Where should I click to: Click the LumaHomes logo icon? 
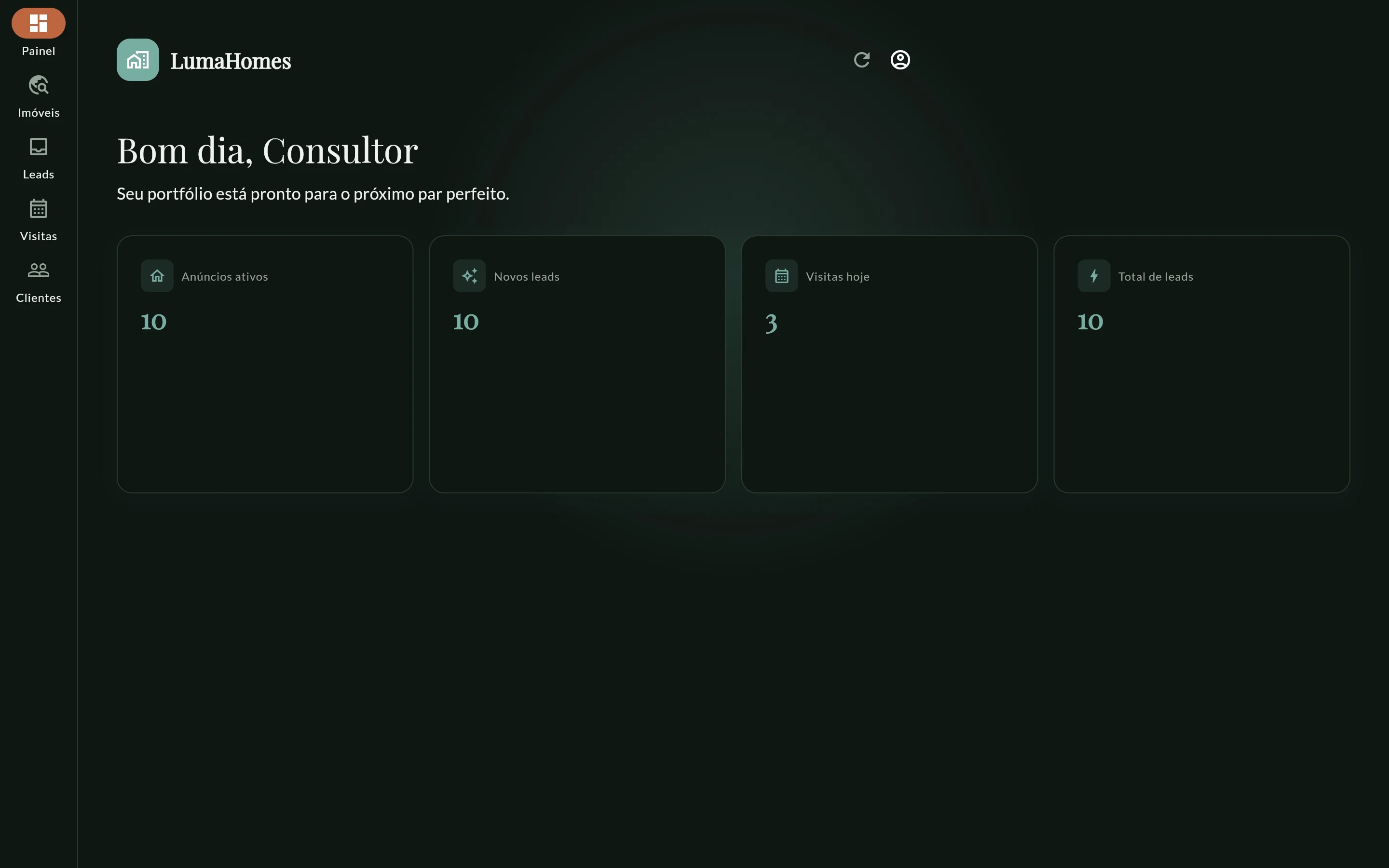[138, 60]
